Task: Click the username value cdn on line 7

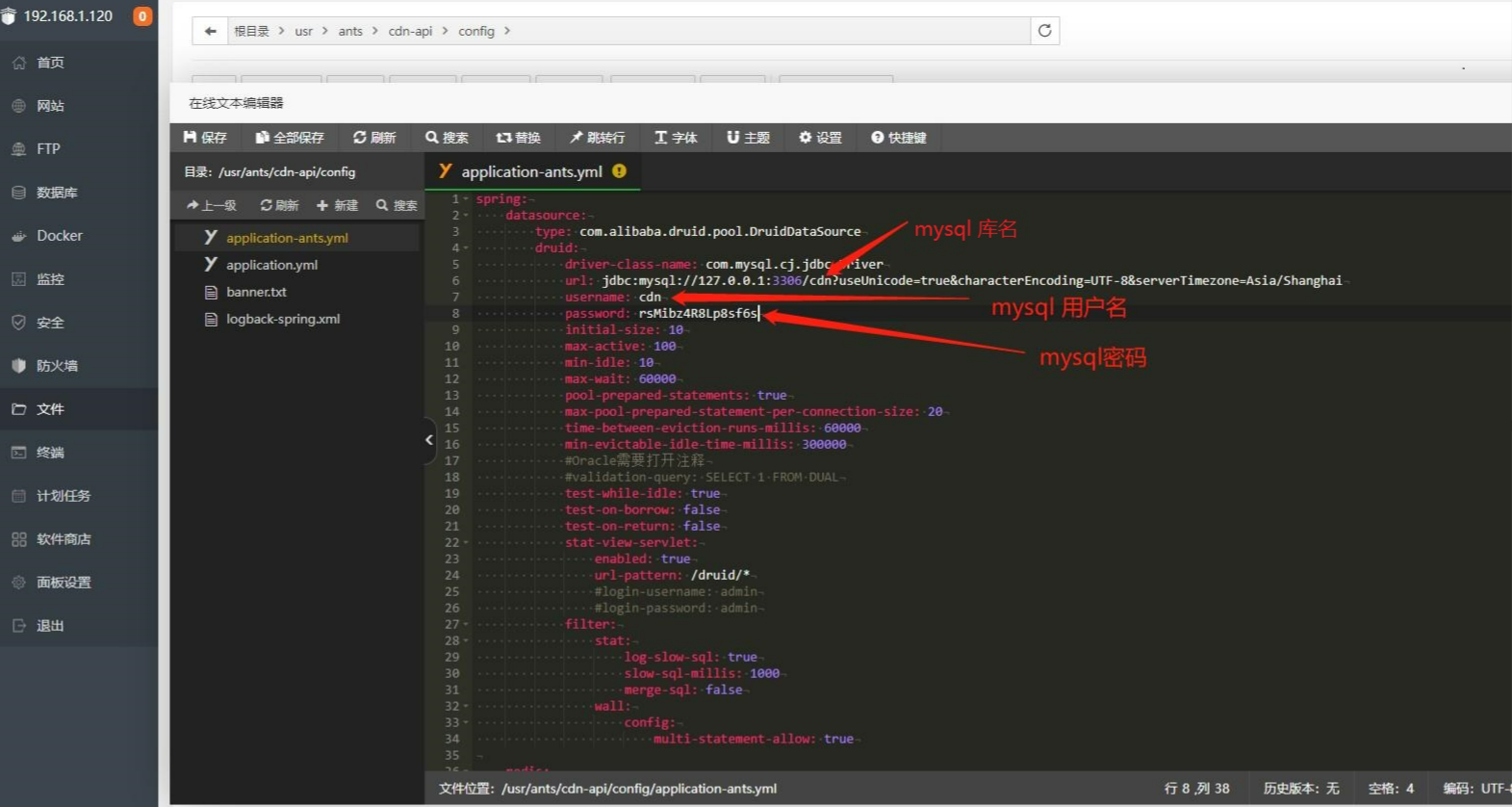Action: pyautogui.click(x=650, y=297)
